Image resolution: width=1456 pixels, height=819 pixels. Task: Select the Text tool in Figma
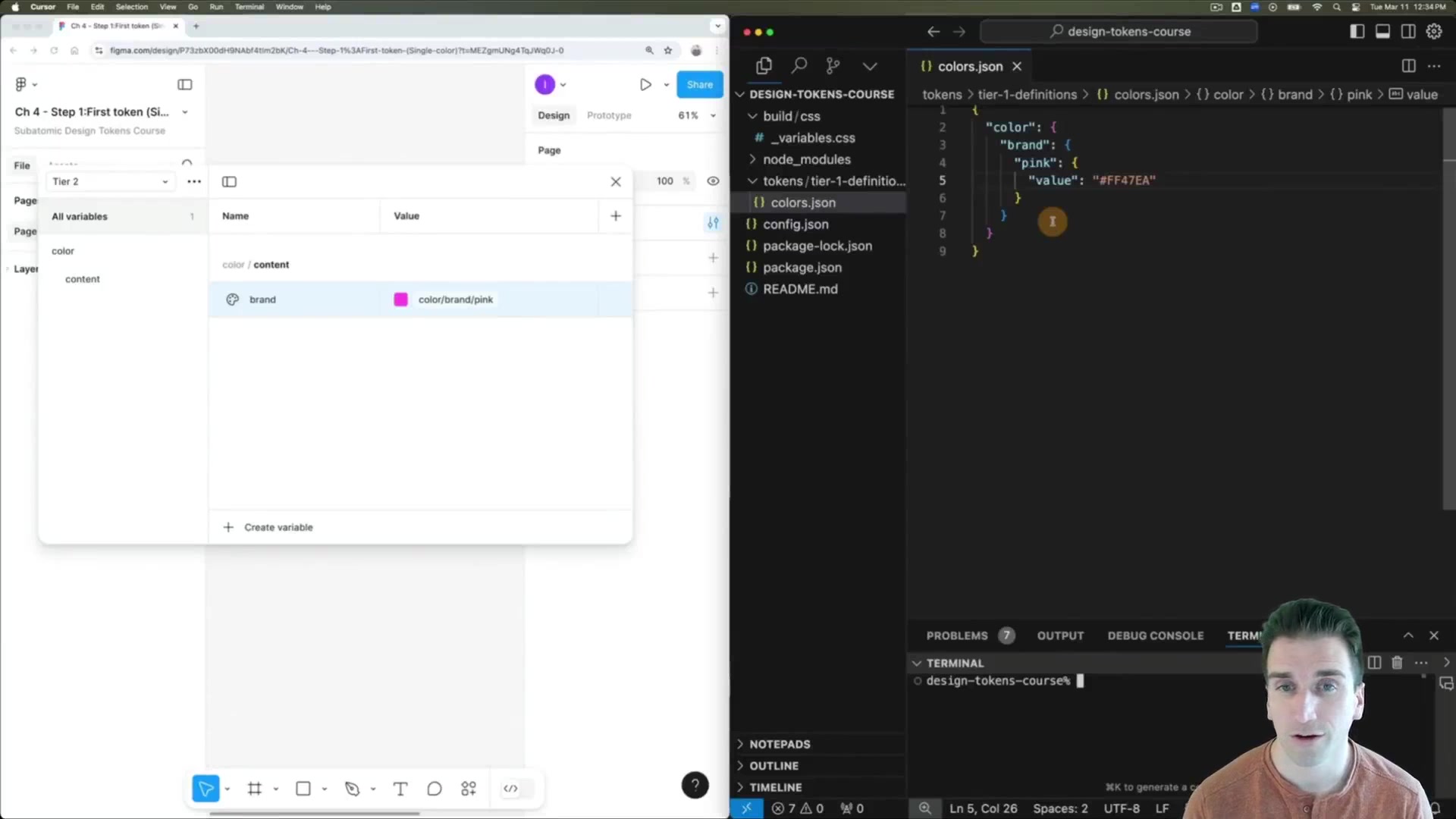[400, 789]
